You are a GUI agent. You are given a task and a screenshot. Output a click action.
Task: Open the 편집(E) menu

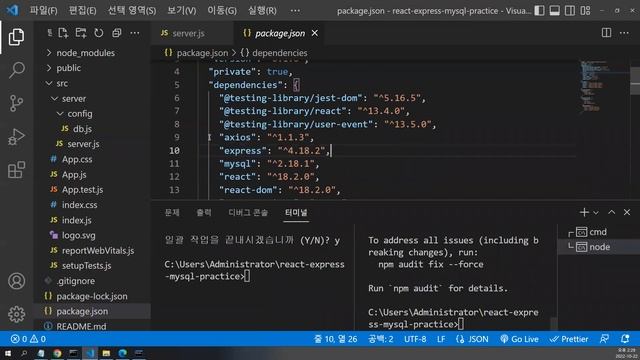pyautogui.click(x=82, y=11)
